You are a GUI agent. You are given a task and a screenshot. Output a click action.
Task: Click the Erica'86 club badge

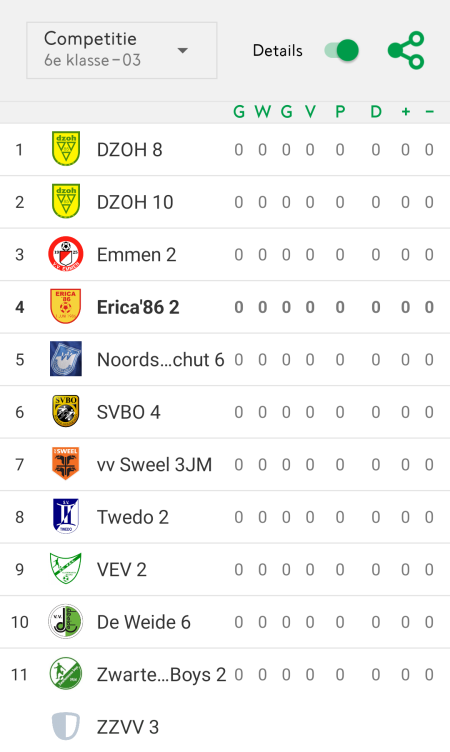[x=66, y=306]
